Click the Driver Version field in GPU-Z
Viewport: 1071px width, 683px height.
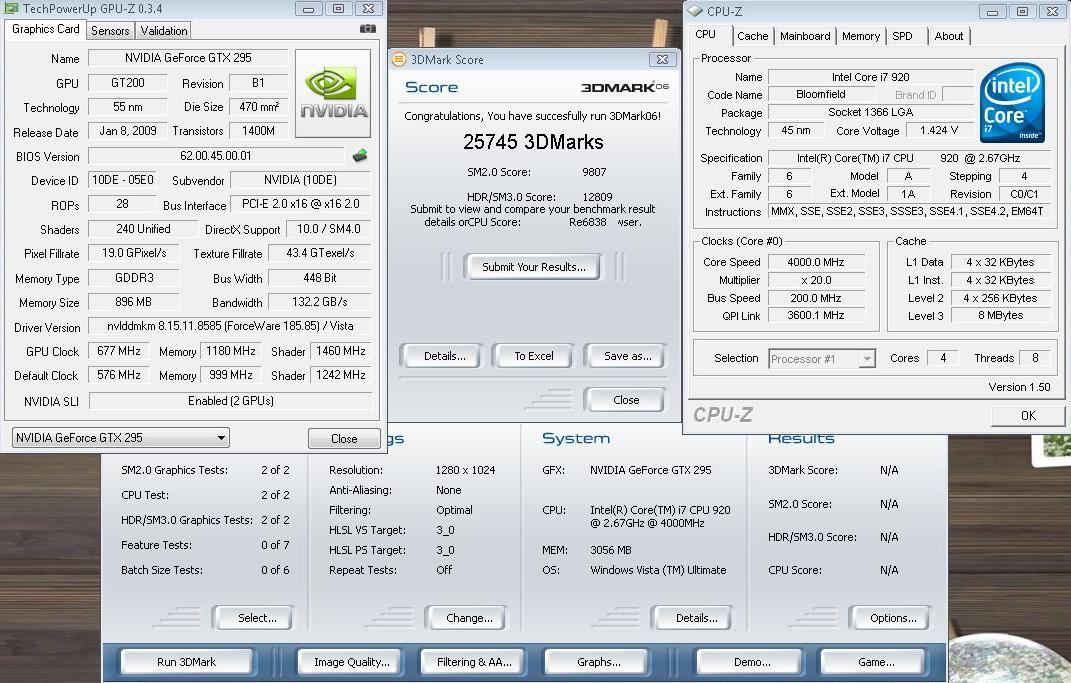pyautogui.click(x=230, y=326)
